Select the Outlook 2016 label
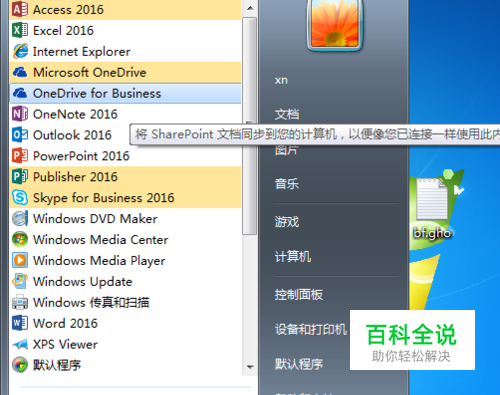This screenshot has width=500, height=395. [72, 135]
